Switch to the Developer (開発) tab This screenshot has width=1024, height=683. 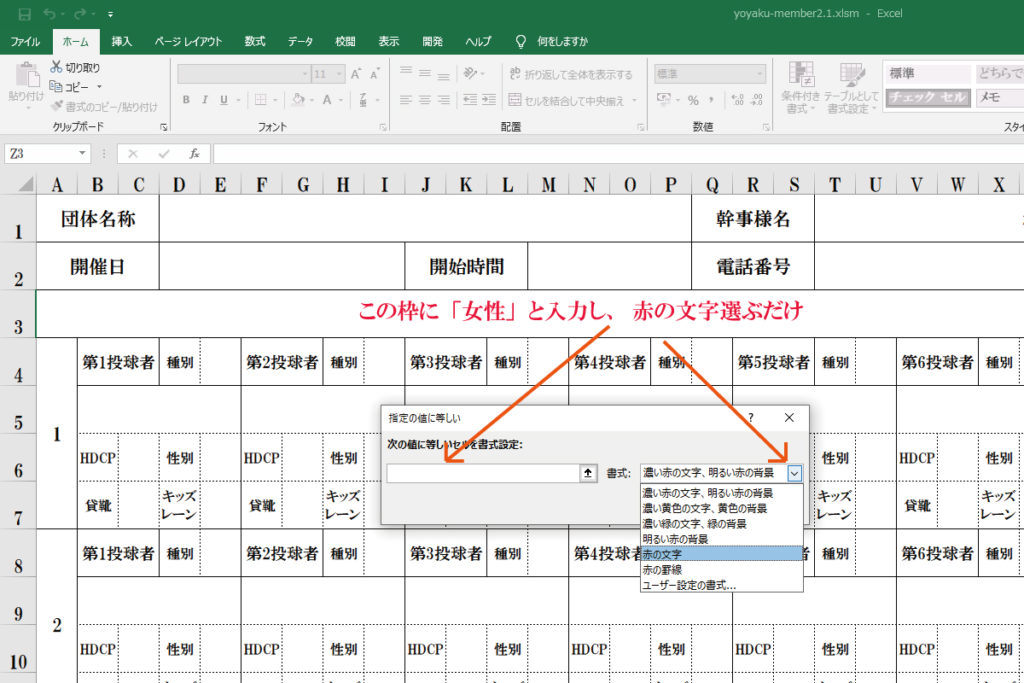click(x=432, y=41)
